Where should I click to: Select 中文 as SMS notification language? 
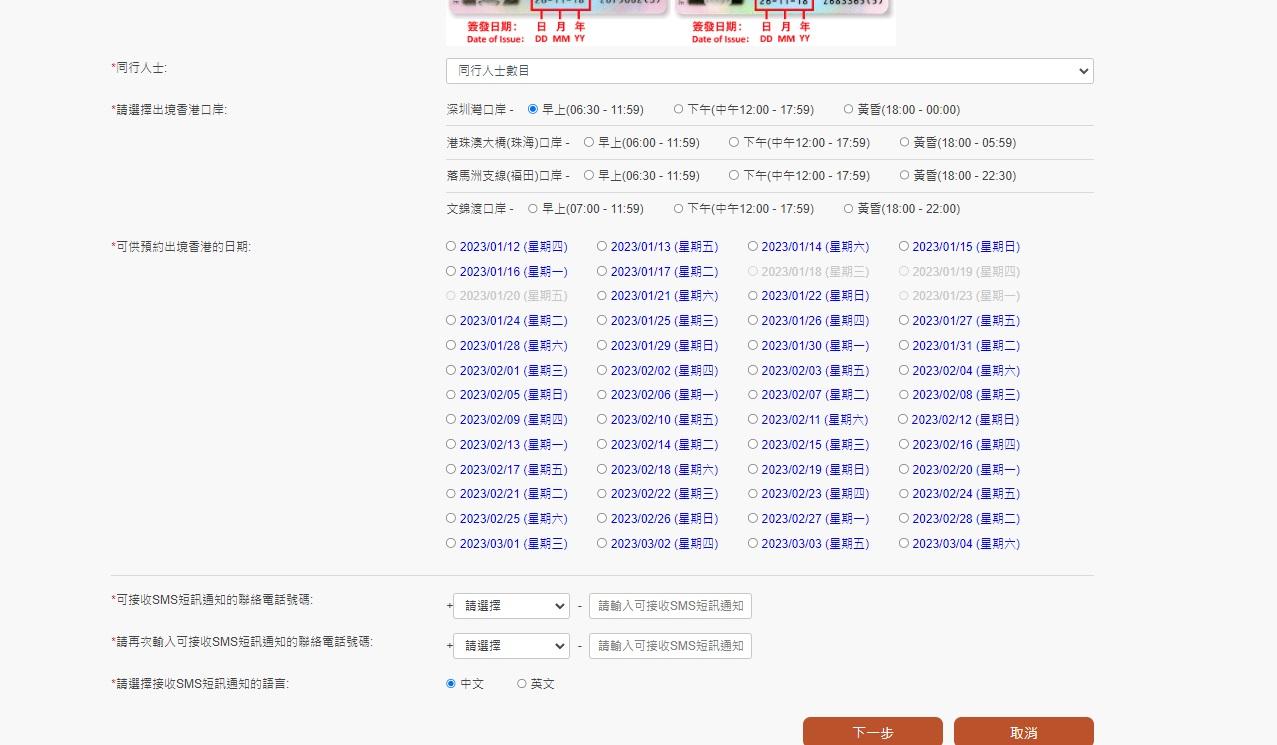coord(450,683)
